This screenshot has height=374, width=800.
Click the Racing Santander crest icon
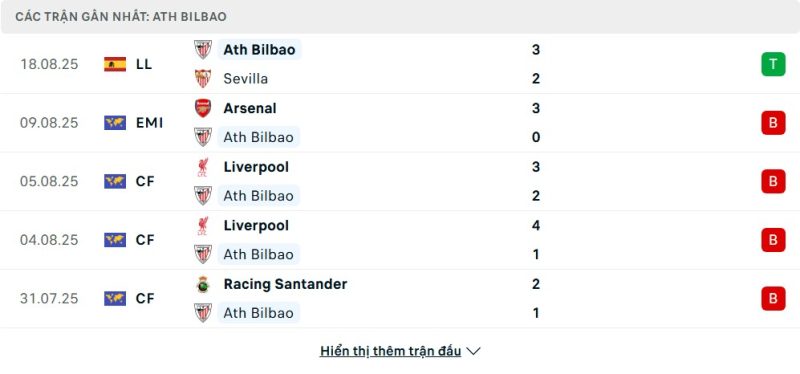pyautogui.click(x=203, y=284)
